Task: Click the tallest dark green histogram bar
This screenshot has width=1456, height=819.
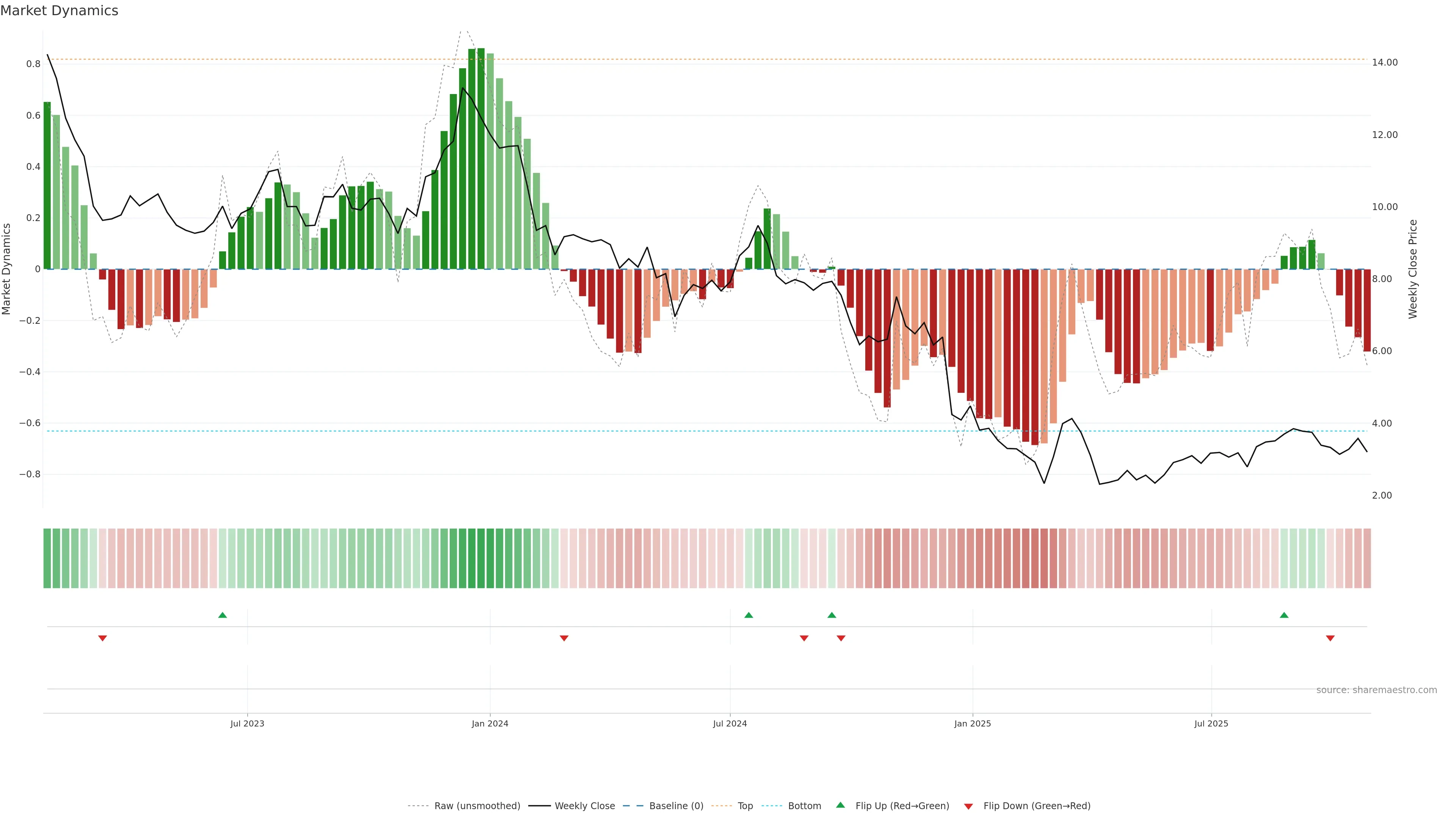Action: click(480, 158)
